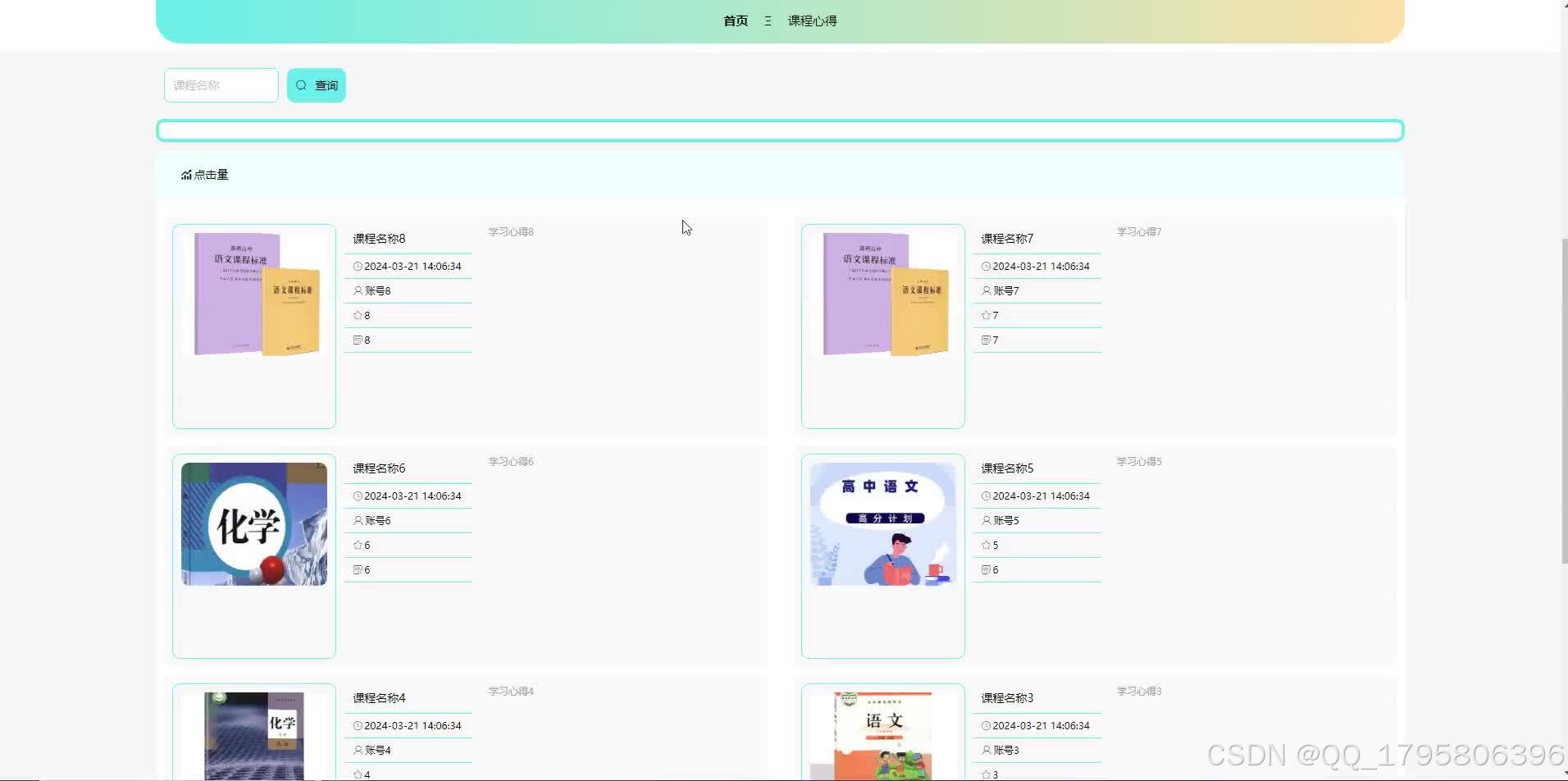The height and width of the screenshot is (781, 1568).
Task: Click the magnifier icon in 查询 button
Action: pyautogui.click(x=301, y=85)
